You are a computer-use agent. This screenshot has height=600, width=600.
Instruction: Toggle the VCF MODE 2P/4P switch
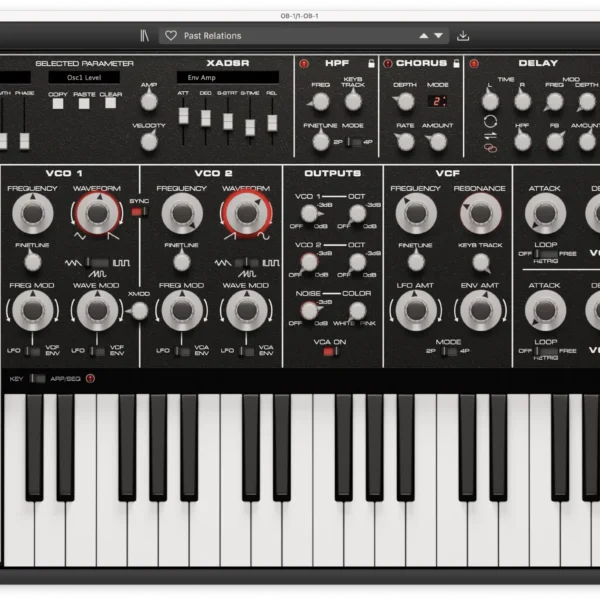coord(448,351)
